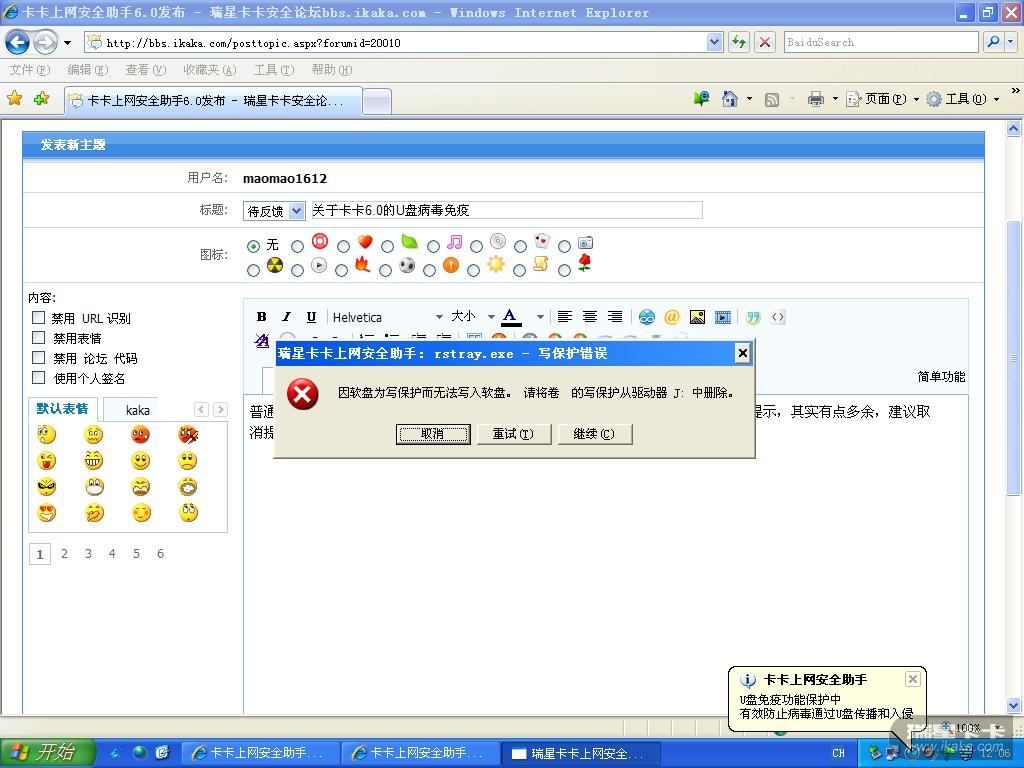Enable 禁用 论坛 代码 checkbox
This screenshot has width=1024, height=768.
(39, 357)
